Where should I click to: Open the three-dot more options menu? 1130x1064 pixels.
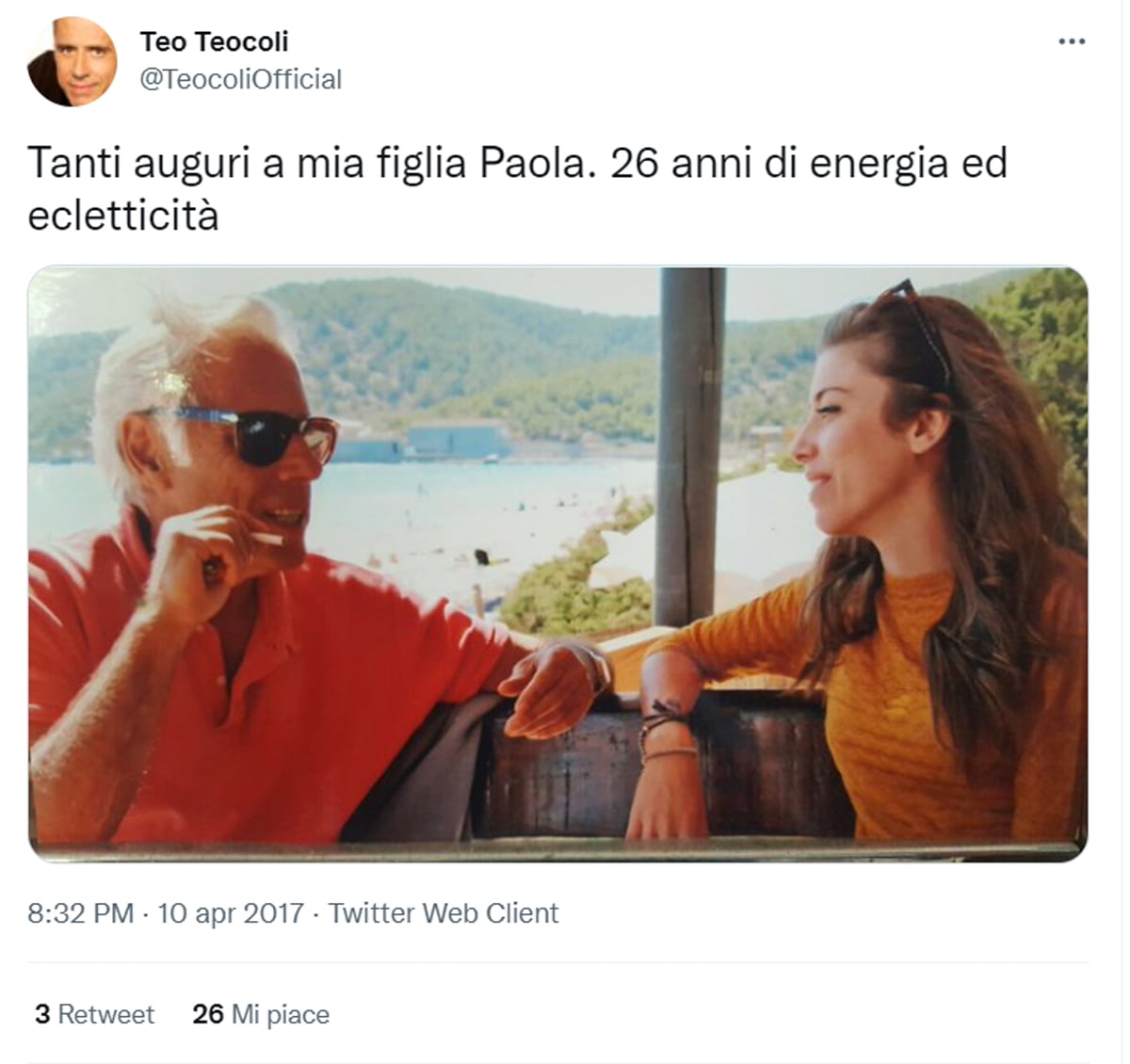(x=1072, y=41)
